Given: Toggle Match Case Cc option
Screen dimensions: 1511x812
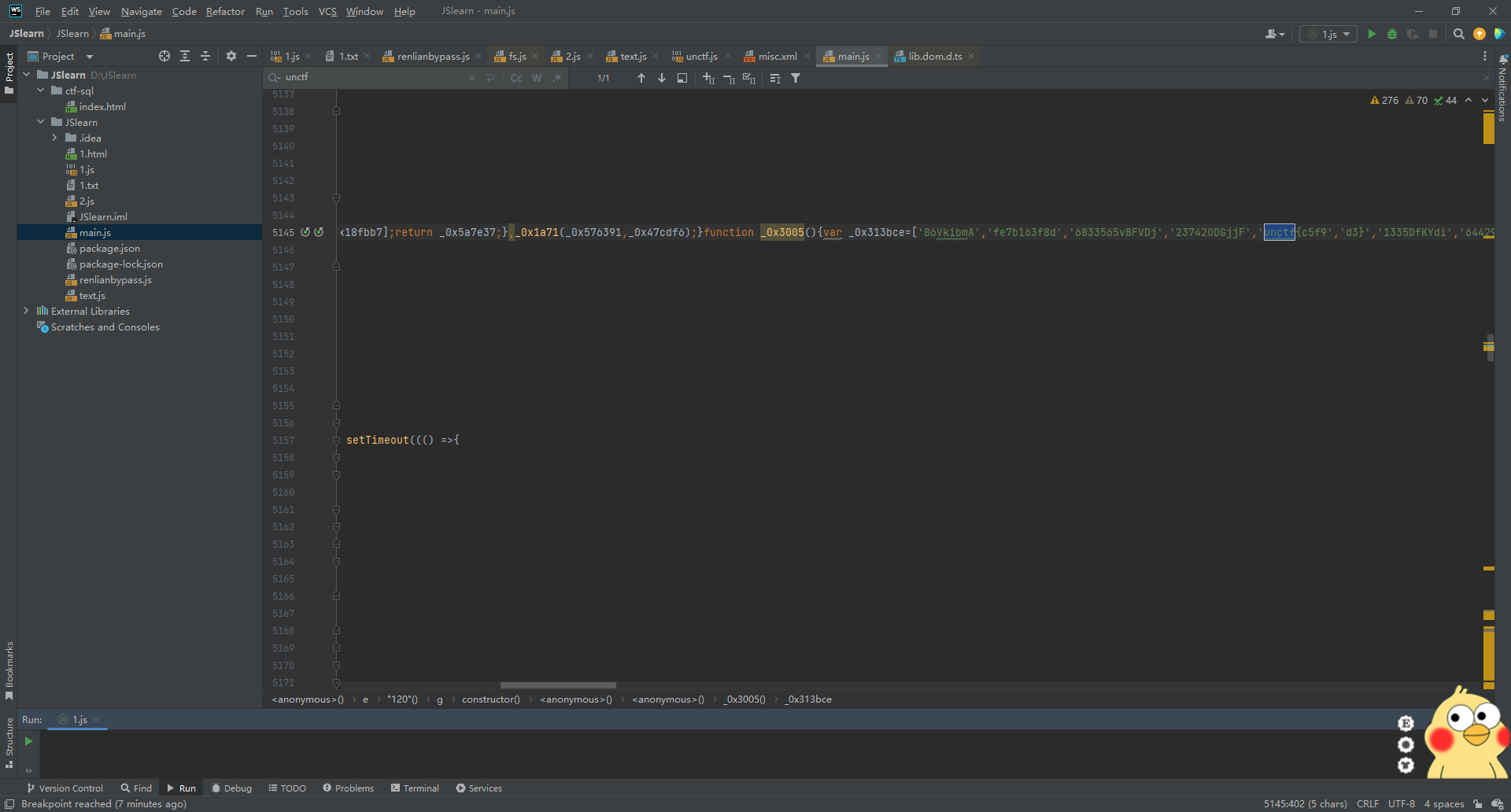Looking at the screenshot, I should [516, 78].
